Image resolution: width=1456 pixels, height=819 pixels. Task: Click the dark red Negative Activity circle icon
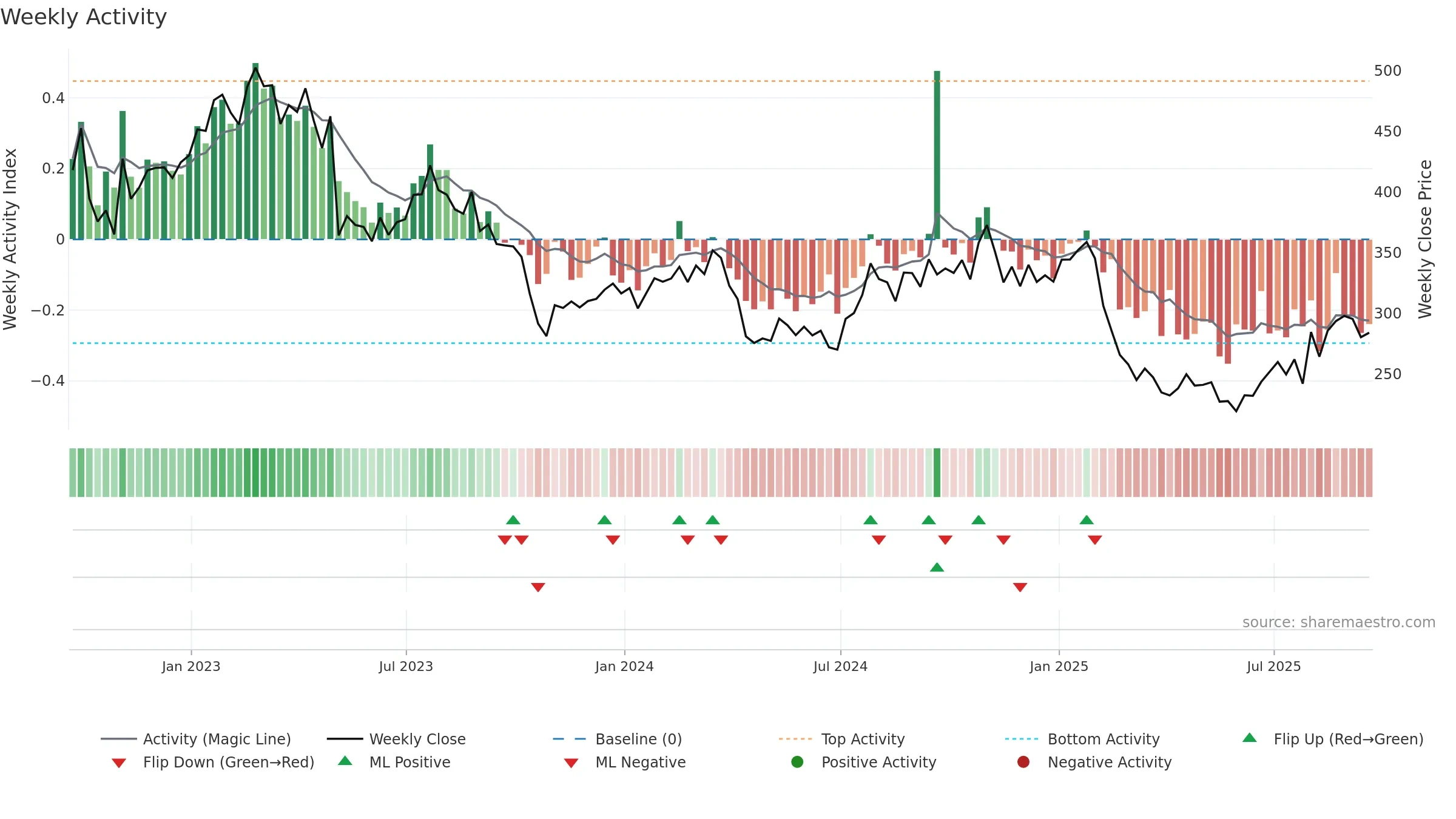(1023, 762)
